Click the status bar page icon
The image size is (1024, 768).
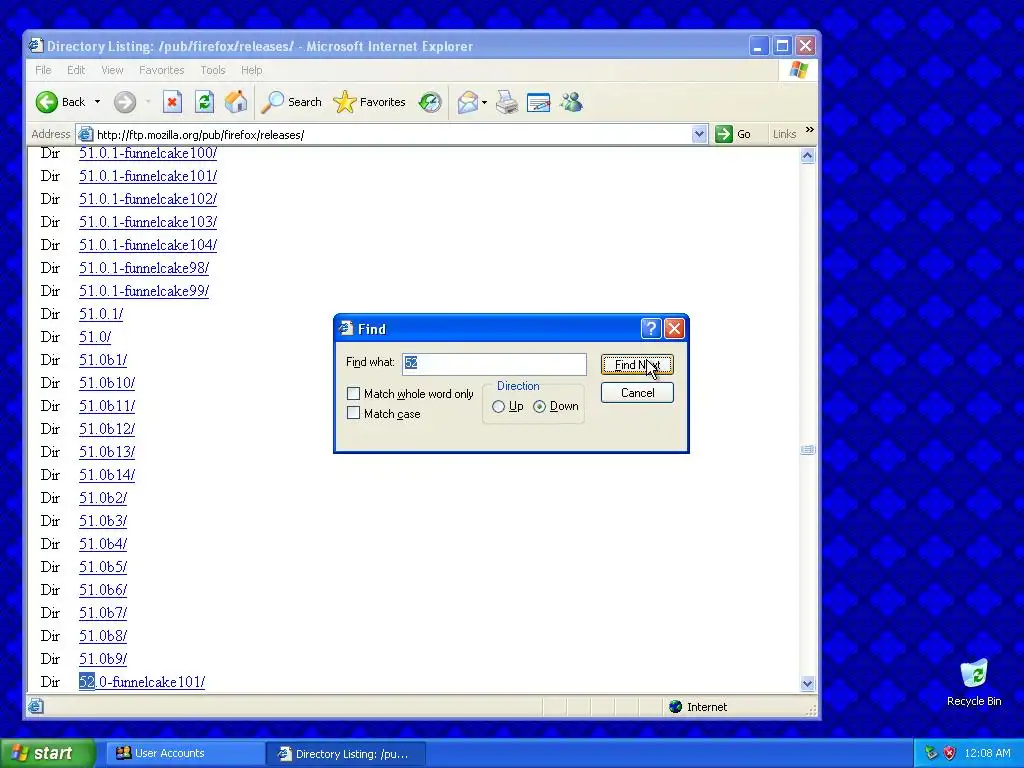point(36,706)
